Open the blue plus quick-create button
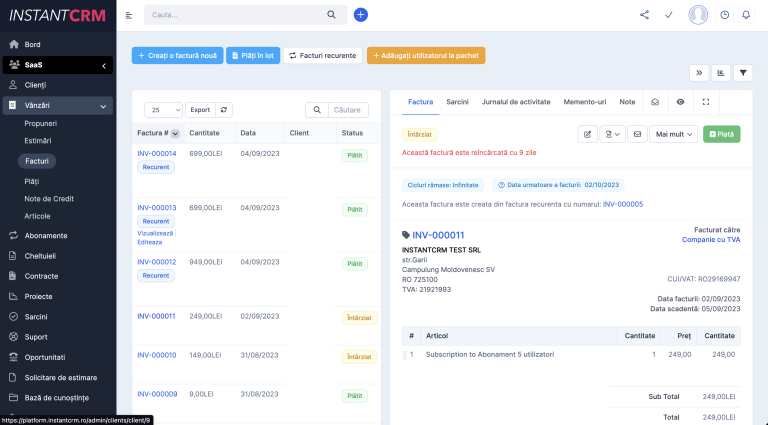This screenshot has height=425, width=768. point(360,15)
